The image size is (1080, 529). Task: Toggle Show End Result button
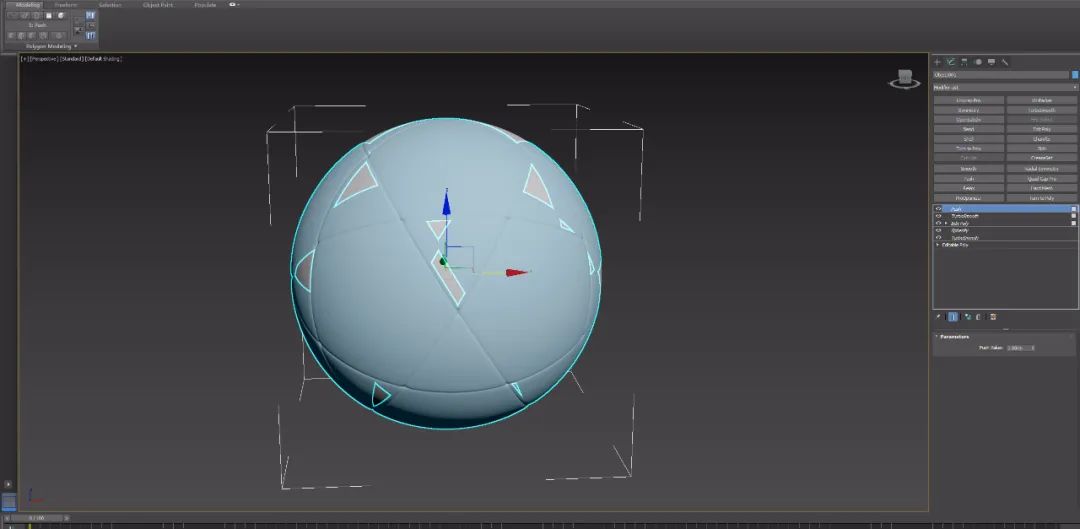pyautogui.click(x=953, y=317)
